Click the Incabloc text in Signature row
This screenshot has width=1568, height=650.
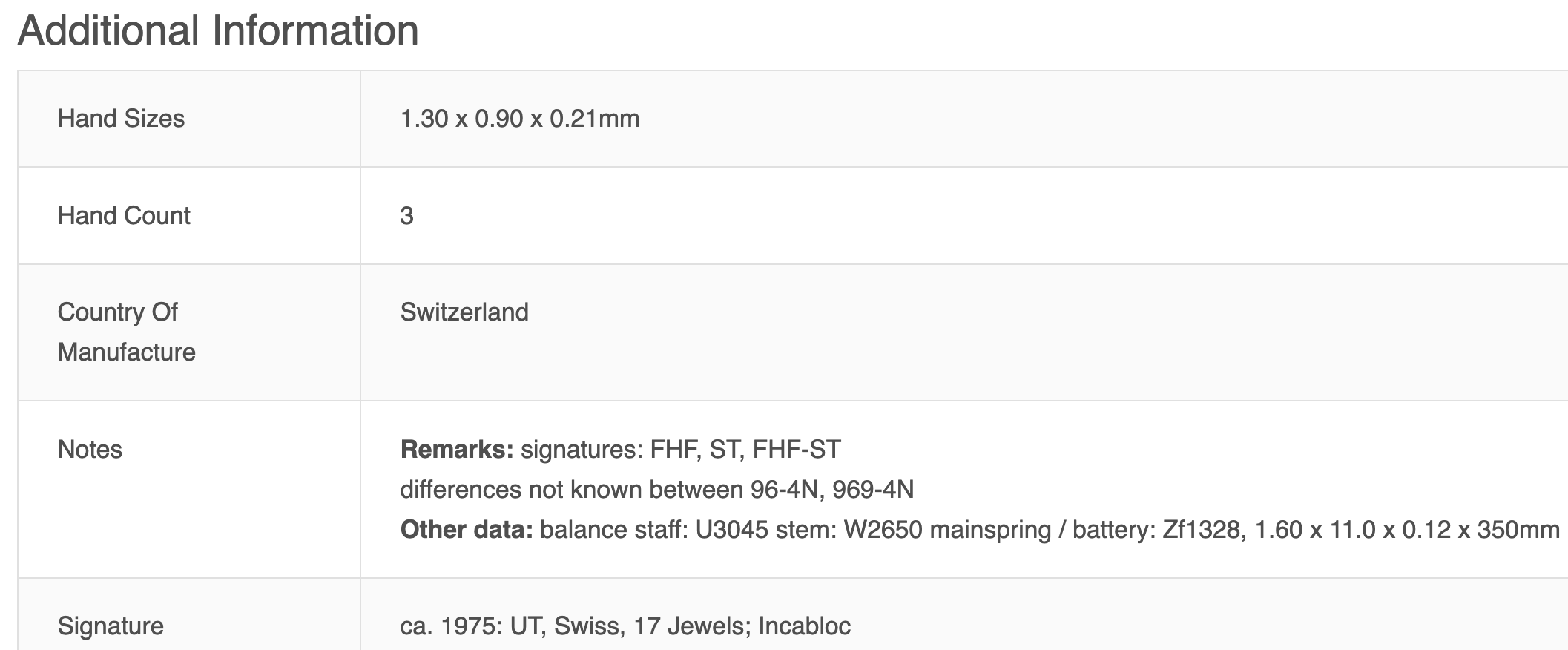[805, 626]
